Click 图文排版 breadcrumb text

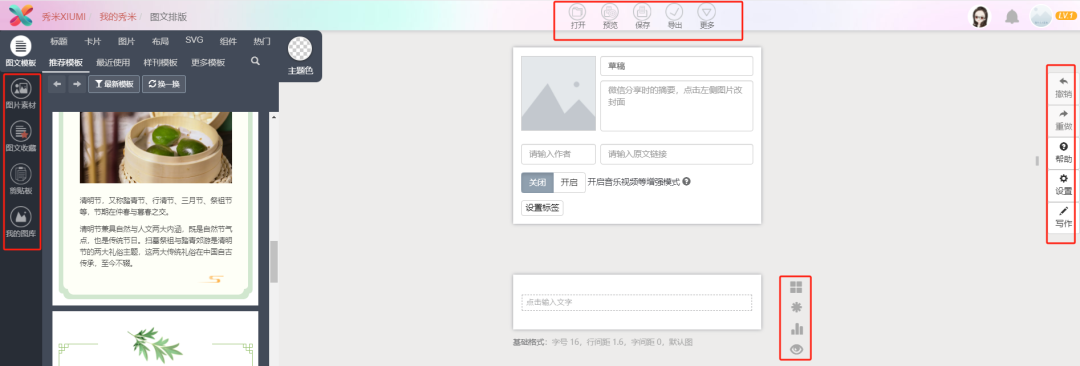coord(168,16)
